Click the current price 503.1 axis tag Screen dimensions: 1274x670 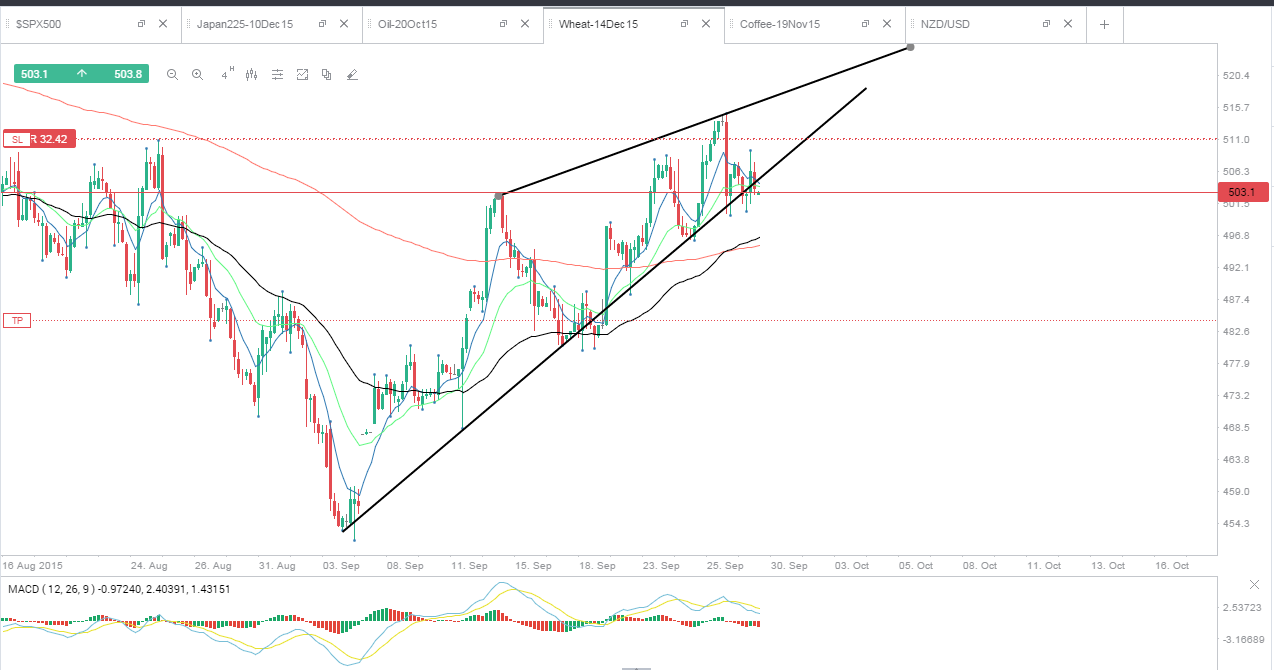click(1242, 192)
